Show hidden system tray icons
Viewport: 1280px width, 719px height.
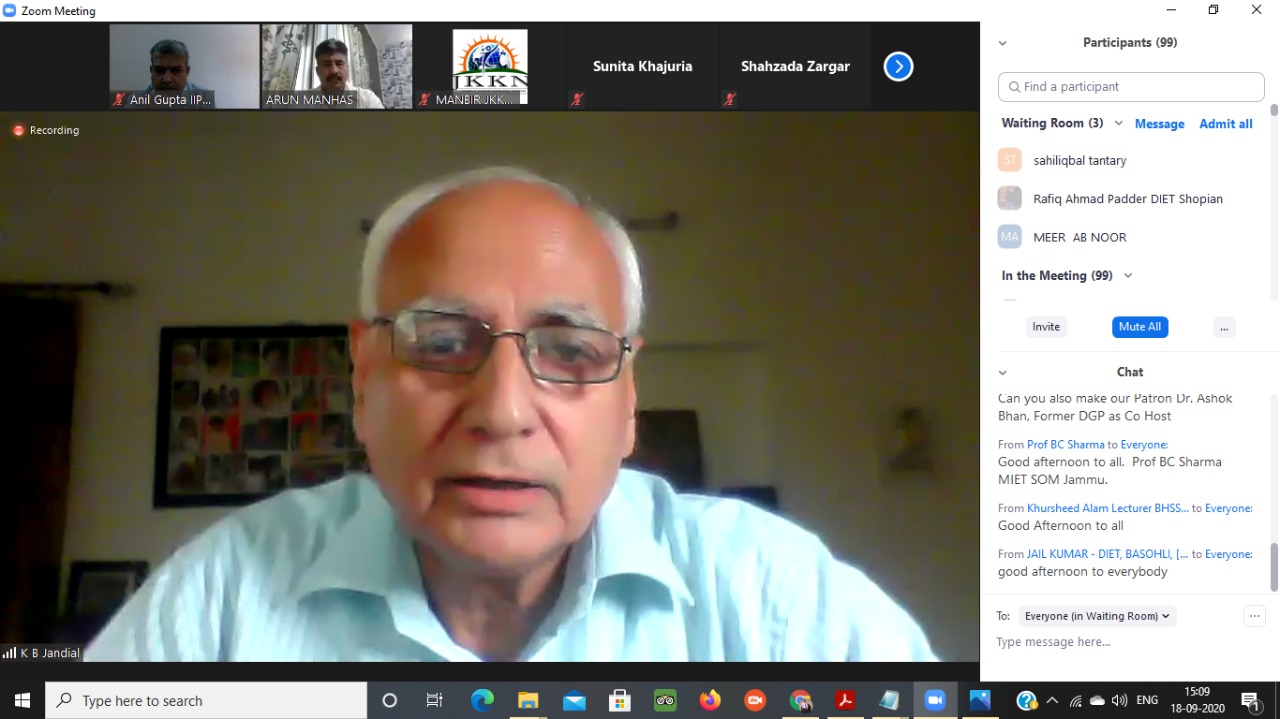click(x=1052, y=700)
